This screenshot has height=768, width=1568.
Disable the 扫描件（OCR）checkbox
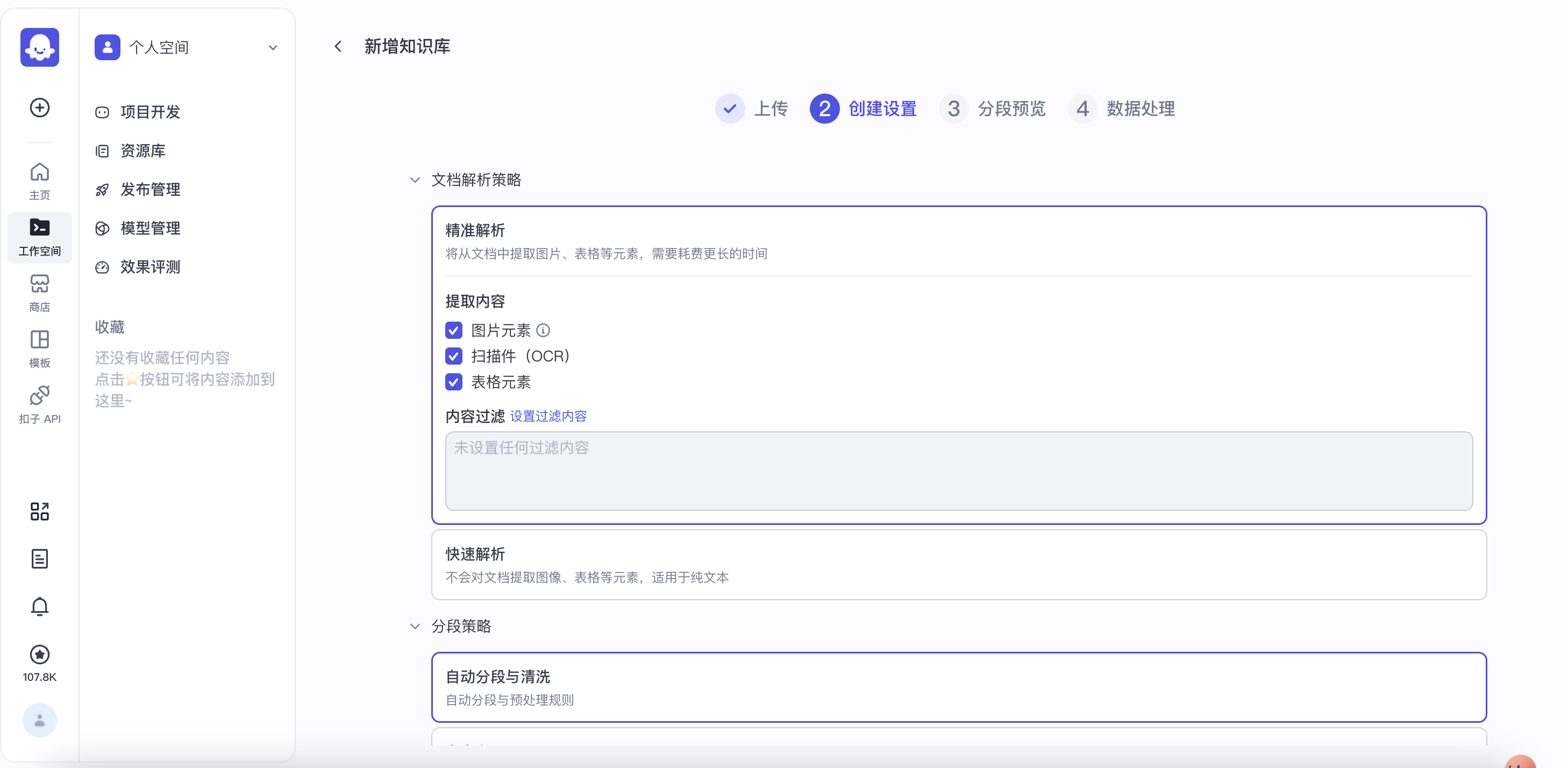pos(453,356)
